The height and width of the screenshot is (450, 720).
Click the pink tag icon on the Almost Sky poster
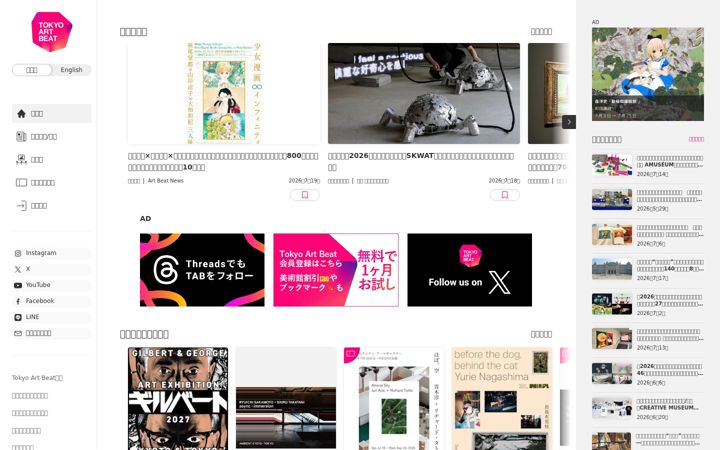351,354
